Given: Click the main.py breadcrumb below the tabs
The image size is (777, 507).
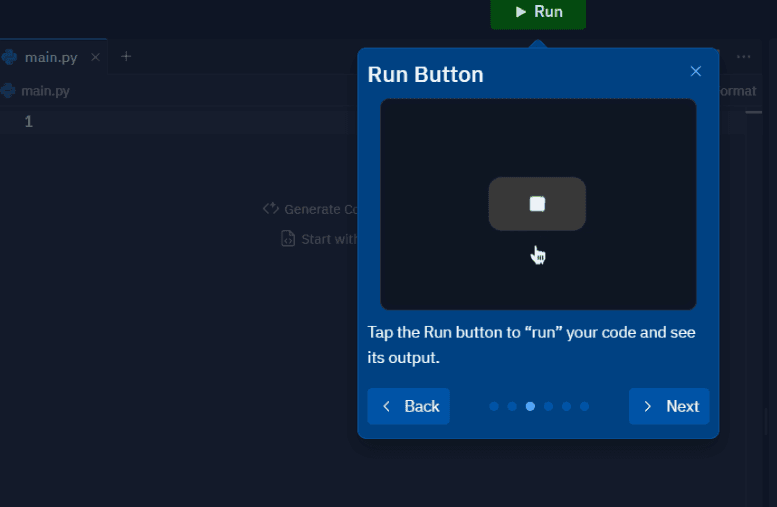Looking at the screenshot, I should click(x=45, y=91).
